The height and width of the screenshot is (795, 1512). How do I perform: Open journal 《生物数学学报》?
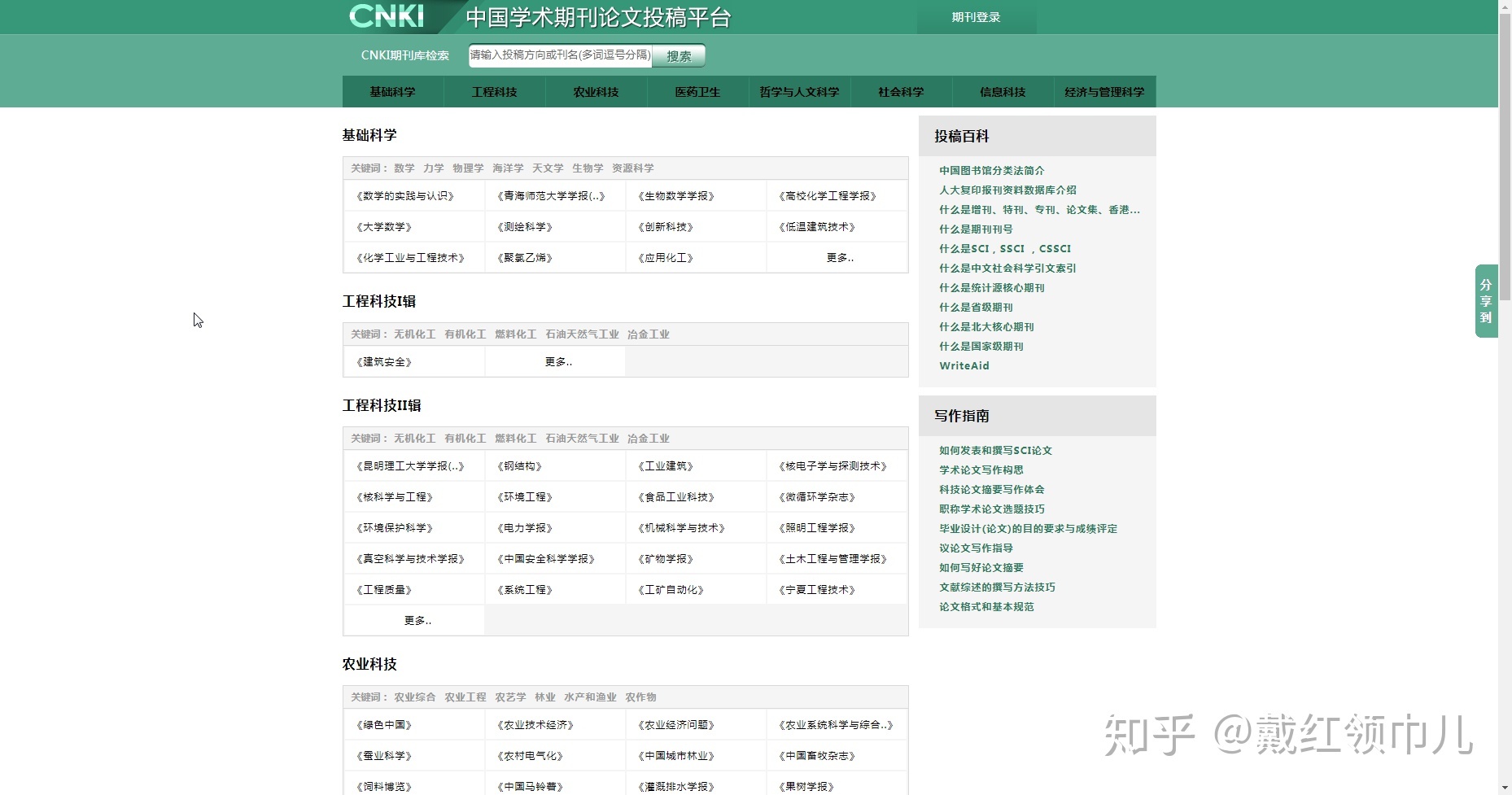(676, 196)
